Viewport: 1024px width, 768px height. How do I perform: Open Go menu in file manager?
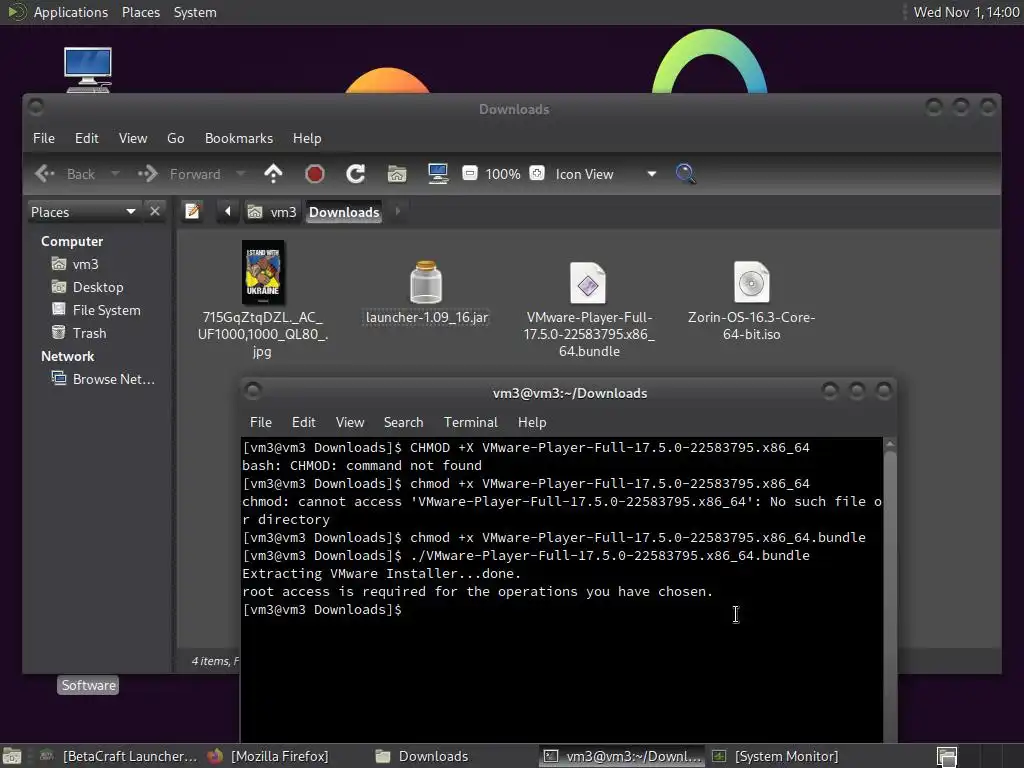pos(175,138)
